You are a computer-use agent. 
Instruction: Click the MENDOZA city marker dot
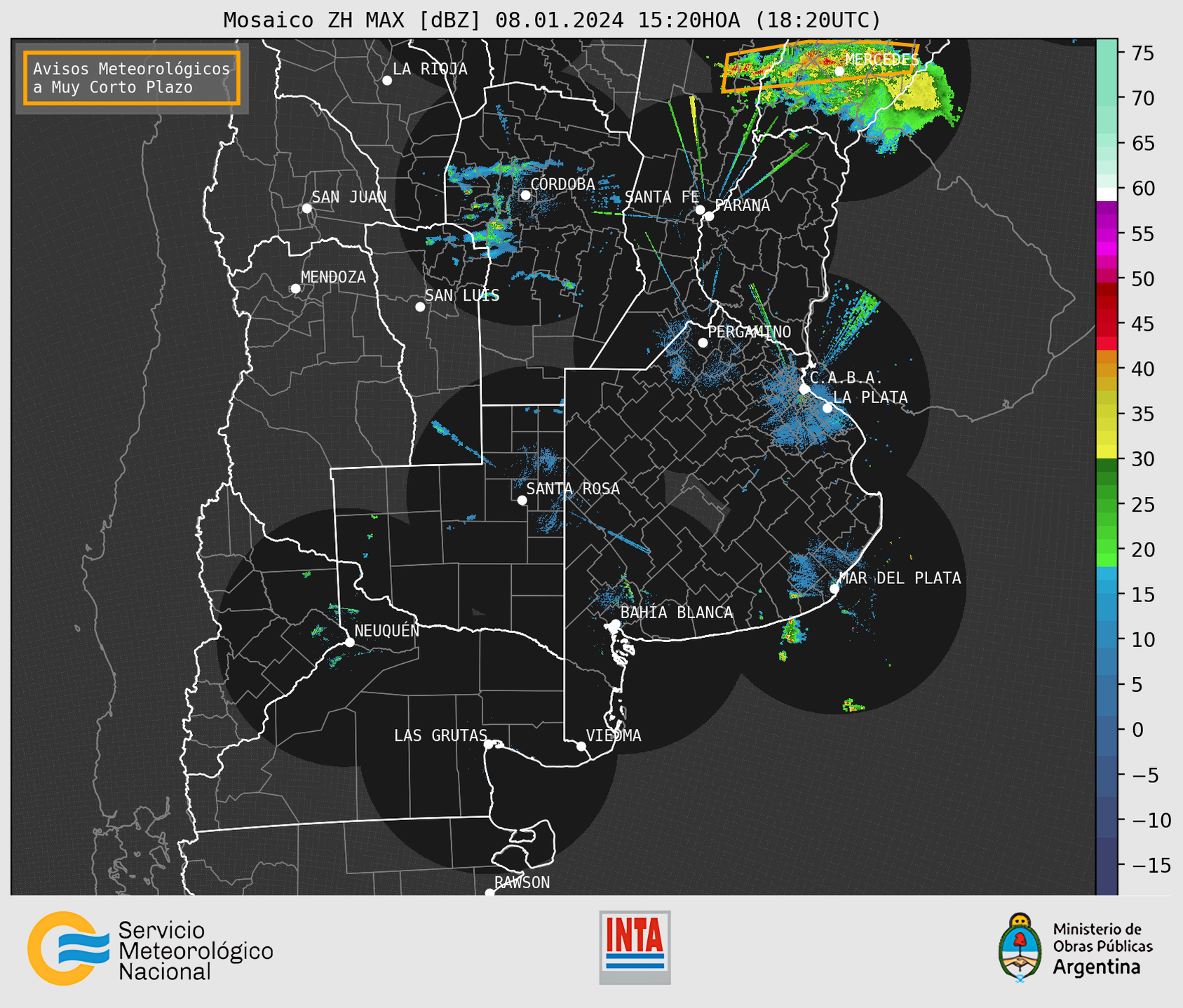(295, 289)
